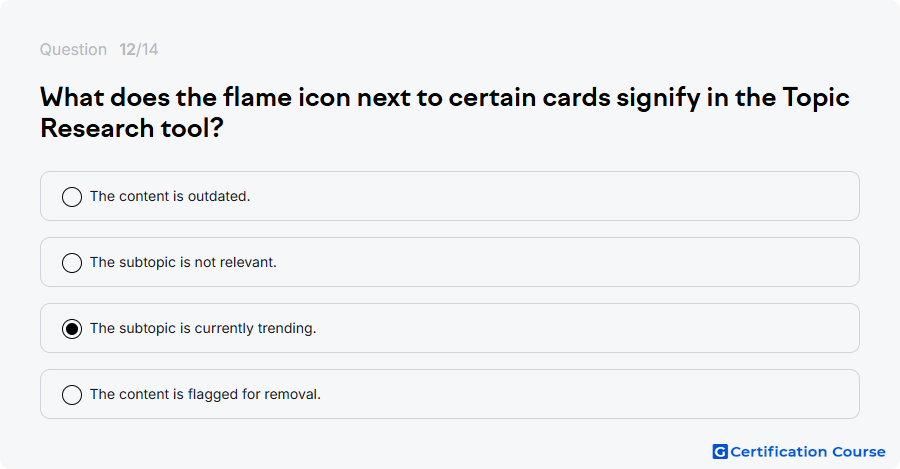Open the Certification Course link text
This screenshot has height=469, width=900.
point(808,452)
